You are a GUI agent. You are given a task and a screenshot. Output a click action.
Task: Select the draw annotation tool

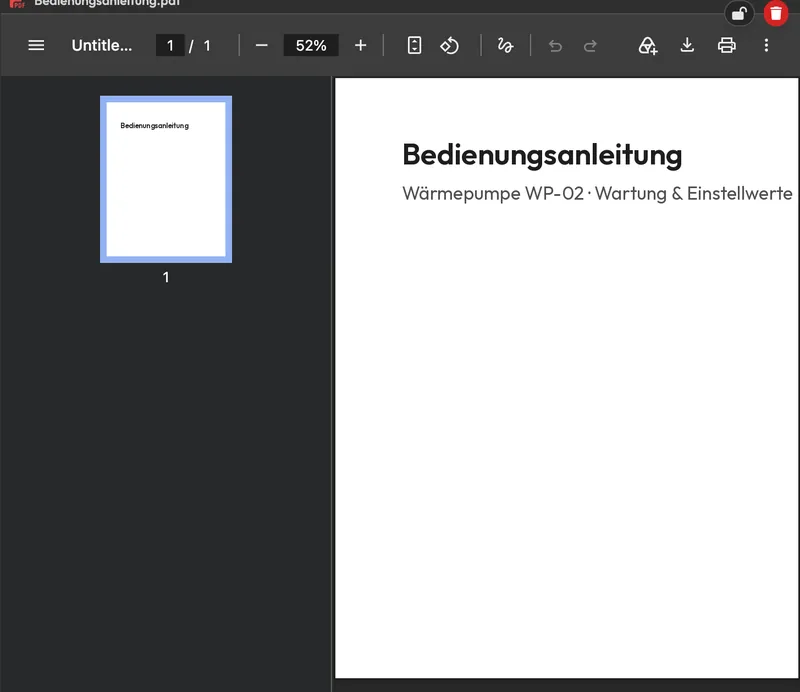click(x=505, y=45)
